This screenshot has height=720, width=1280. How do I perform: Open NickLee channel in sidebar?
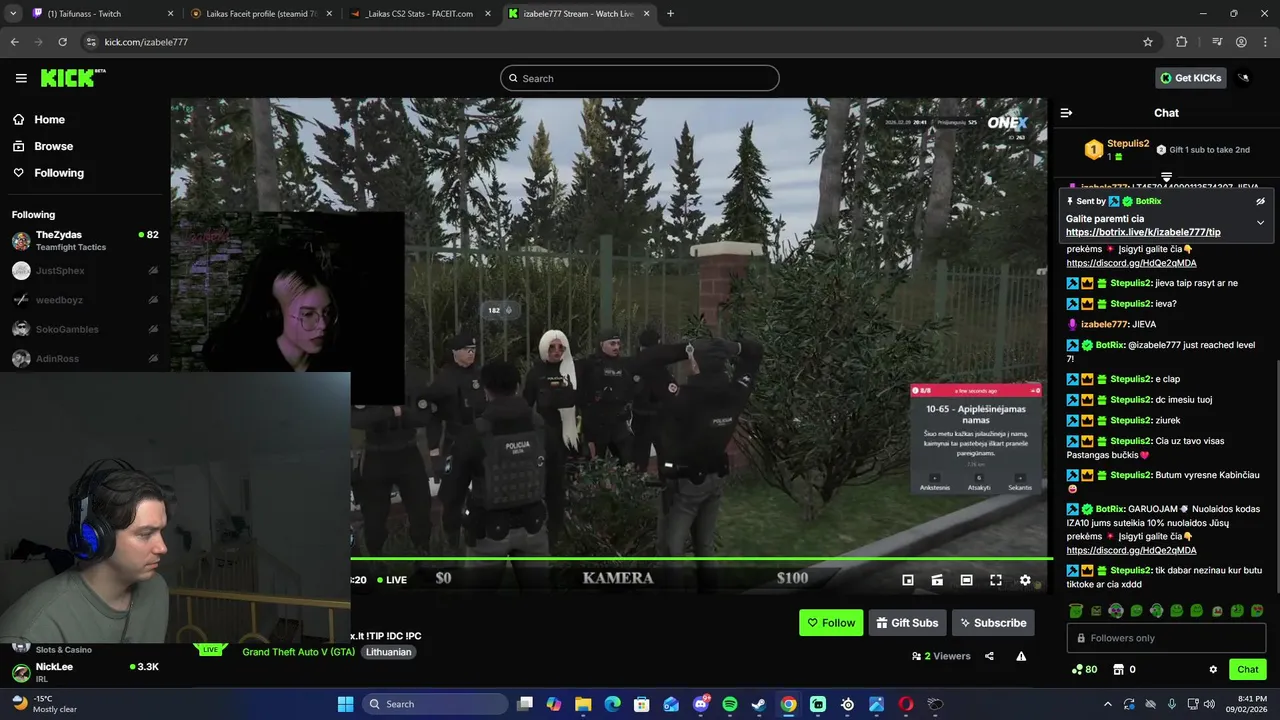[85, 672]
